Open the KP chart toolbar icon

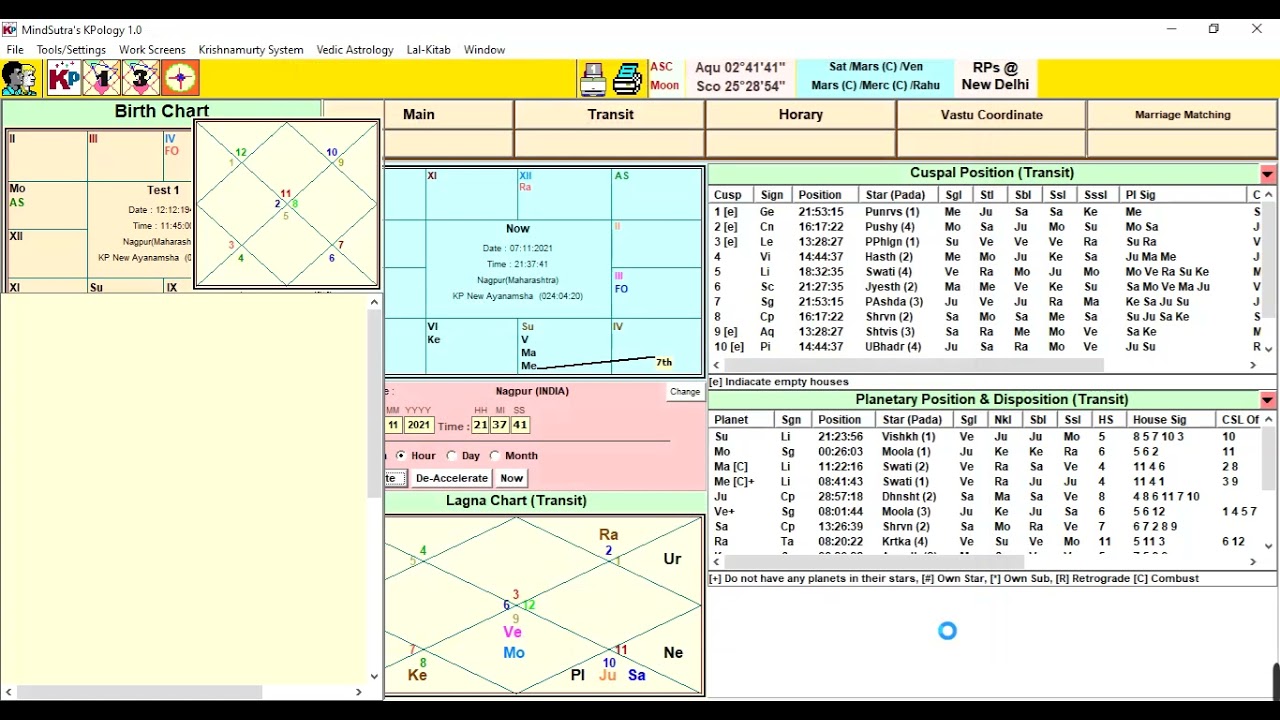coord(63,78)
